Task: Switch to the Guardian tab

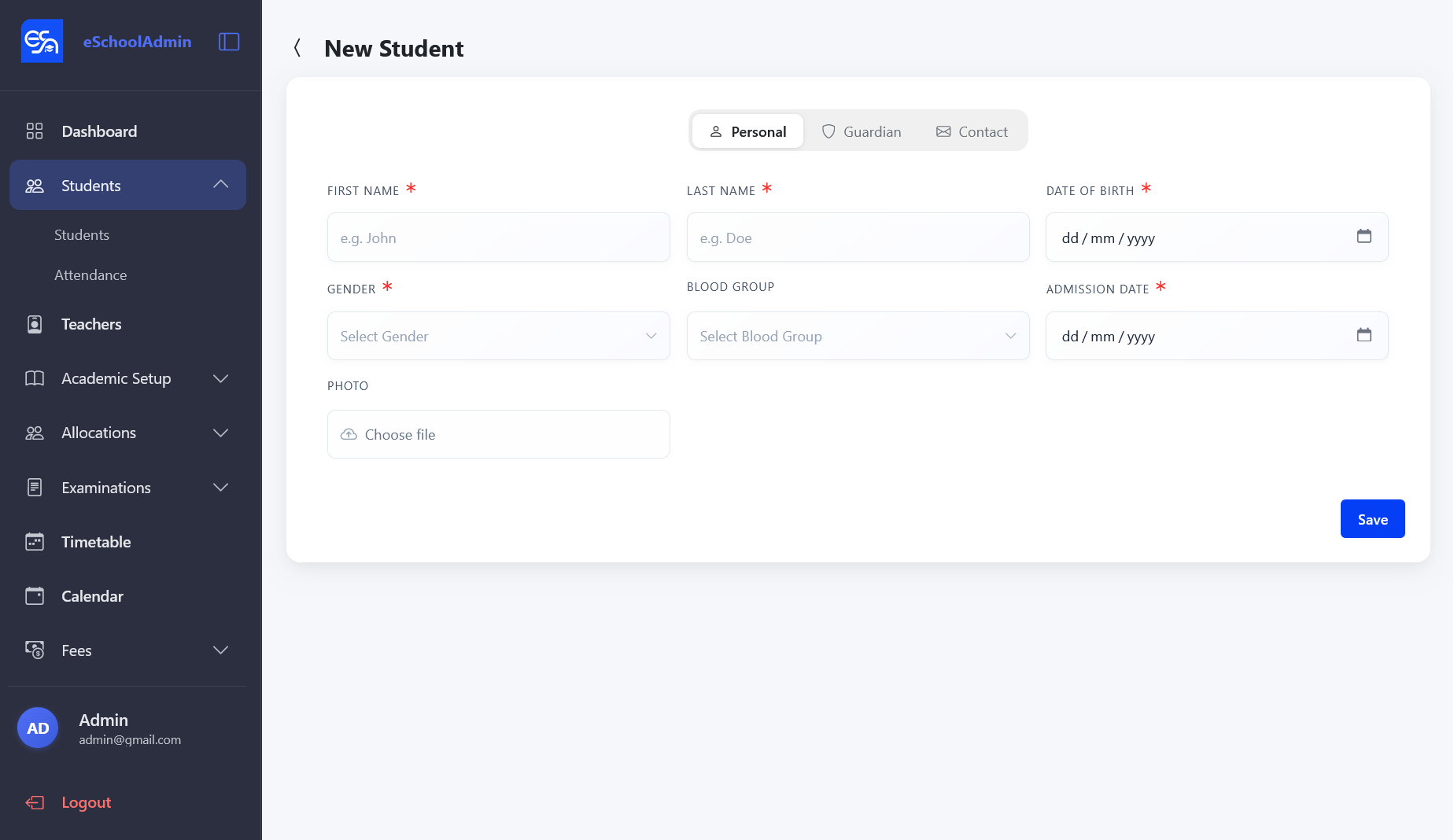Action: tap(862, 131)
